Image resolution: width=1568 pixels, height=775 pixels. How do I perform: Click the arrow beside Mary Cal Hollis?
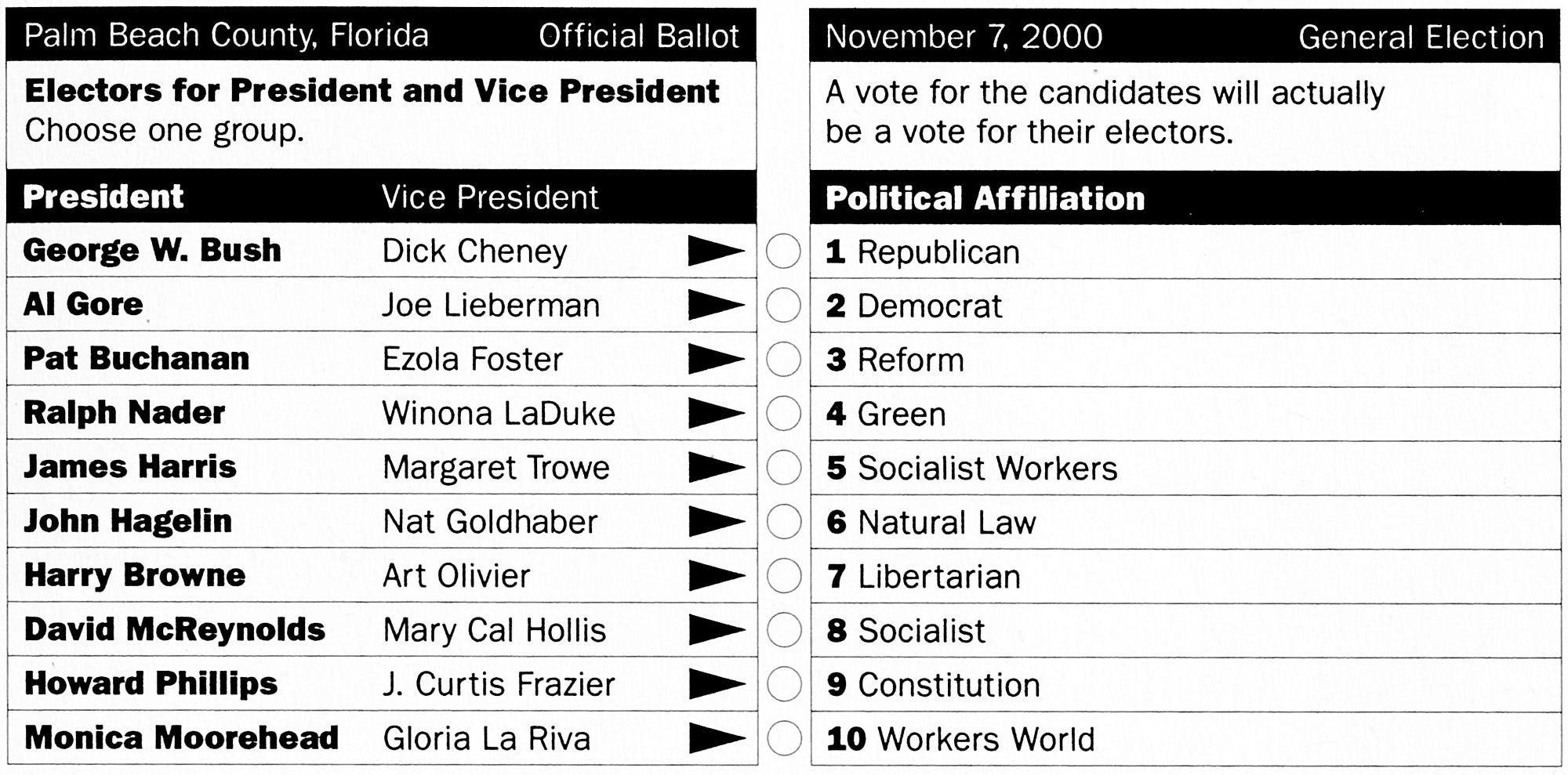(x=716, y=630)
